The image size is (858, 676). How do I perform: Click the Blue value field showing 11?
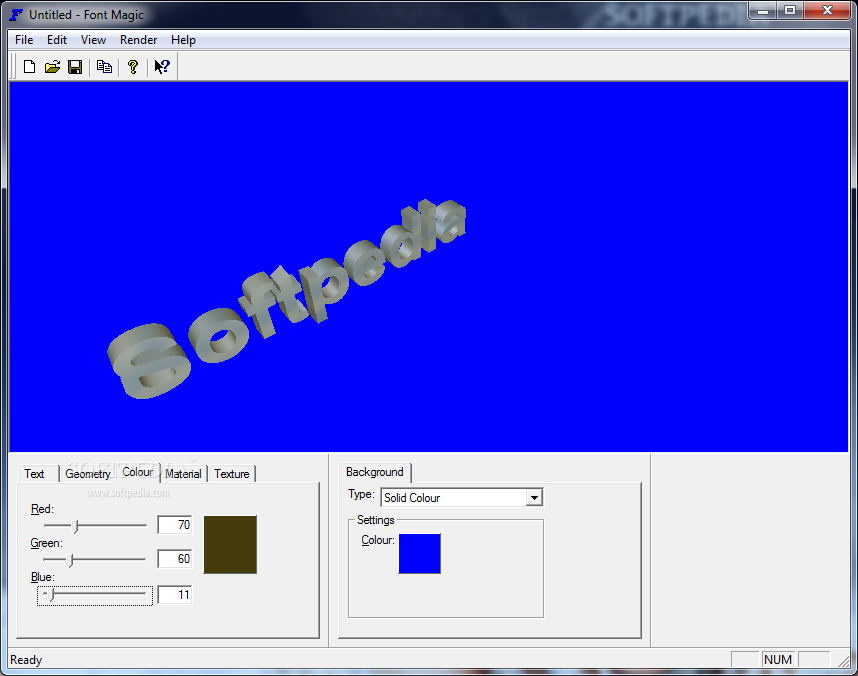click(x=175, y=595)
